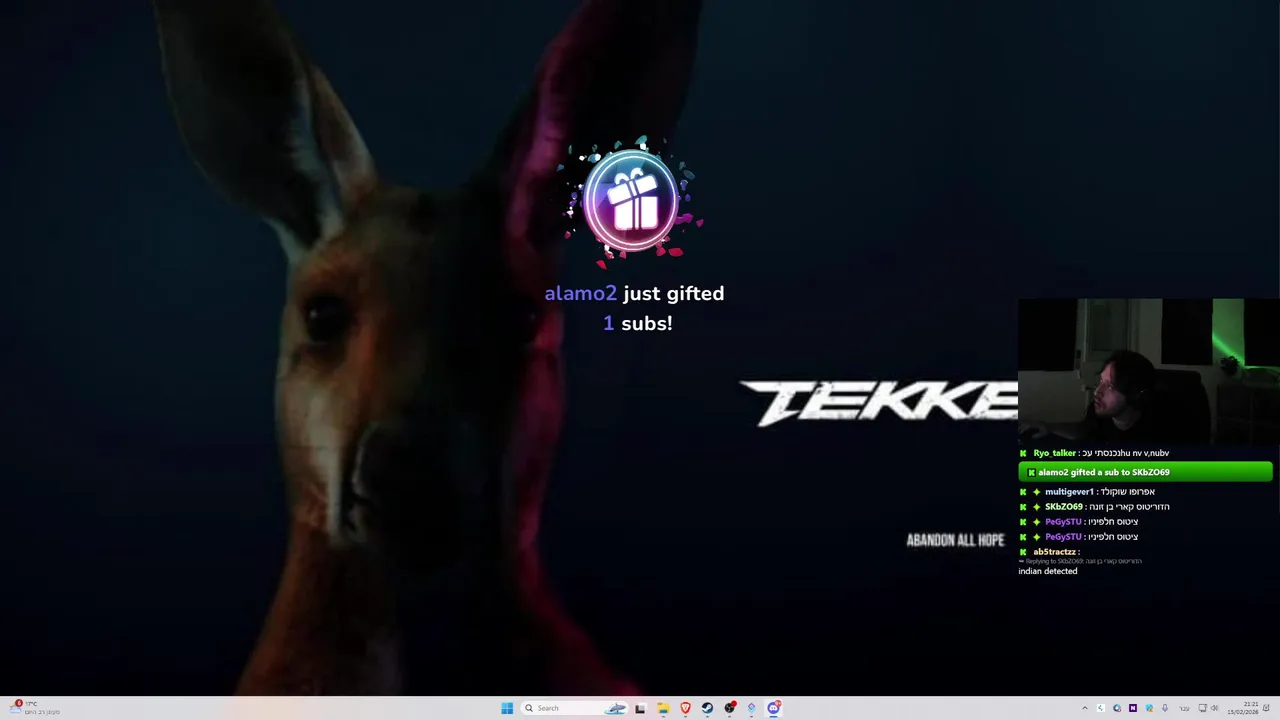Open OBS Studio from the taskbar
This screenshot has height=720, width=1280.
[x=730, y=708]
